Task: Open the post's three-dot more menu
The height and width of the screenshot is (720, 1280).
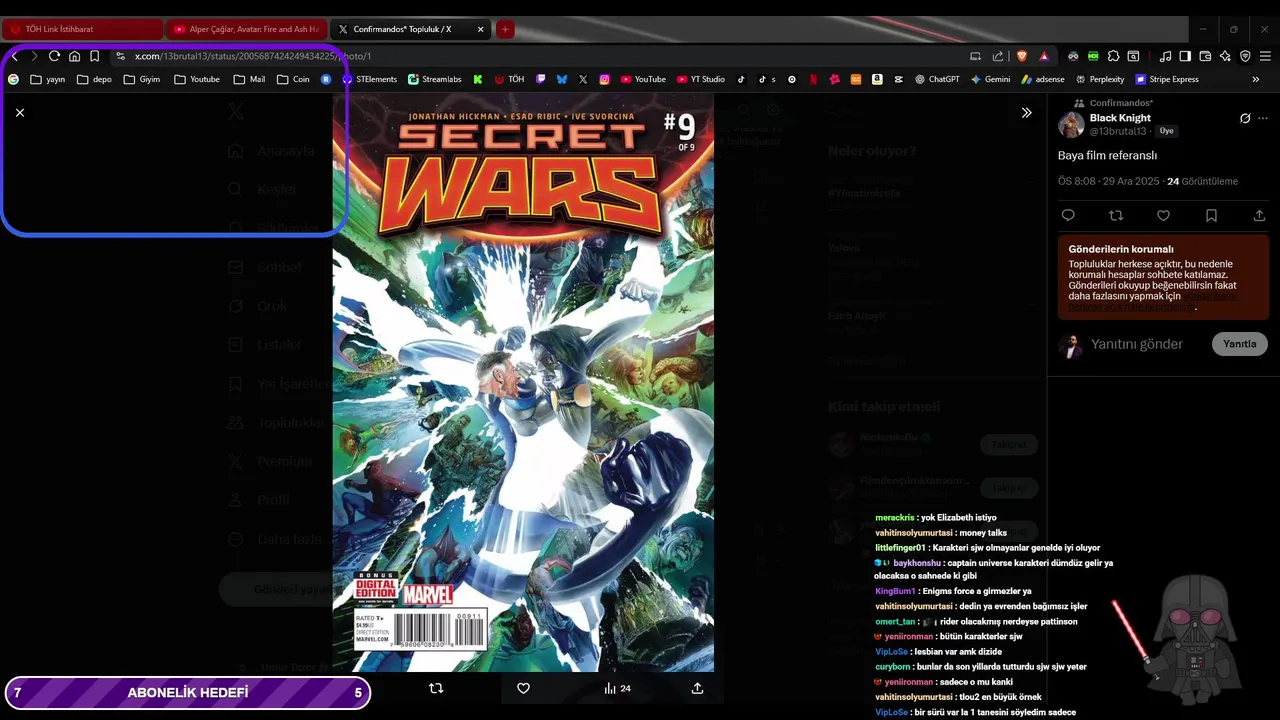Action: (1265, 118)
